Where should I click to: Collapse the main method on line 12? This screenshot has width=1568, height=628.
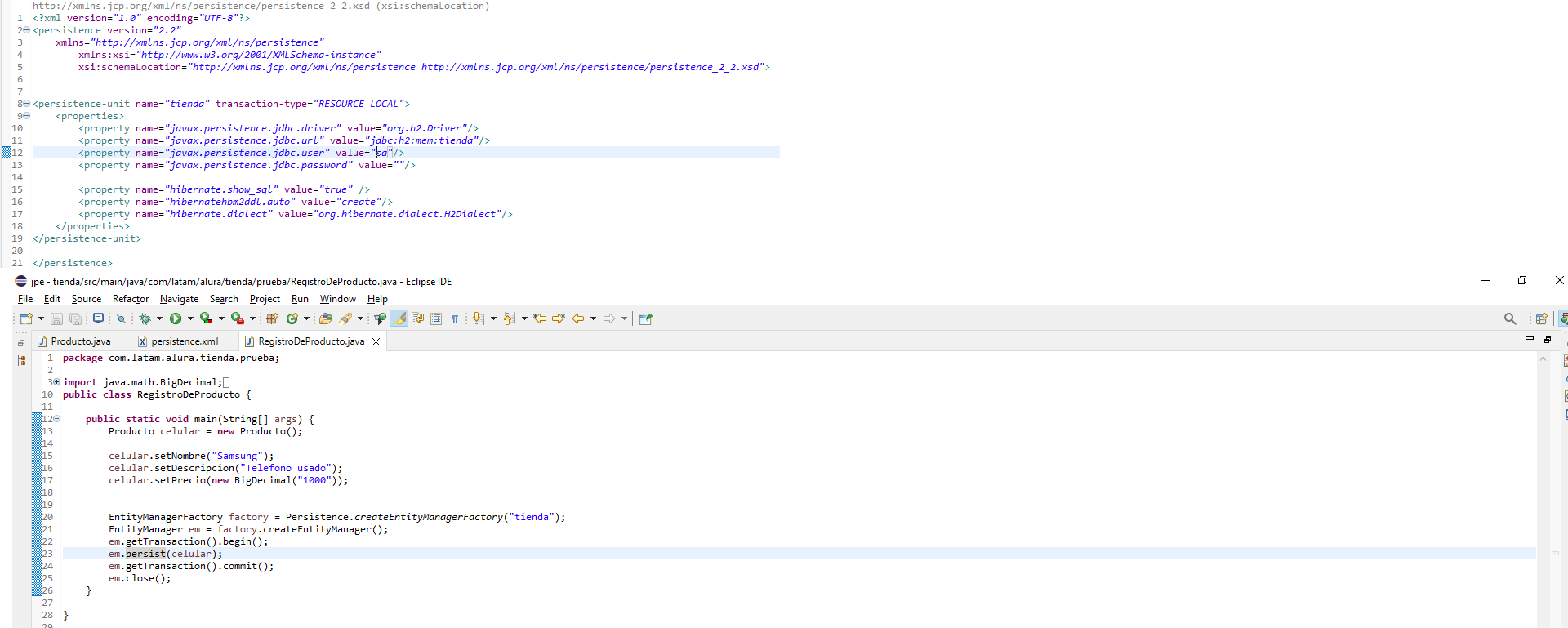[56, 419]
